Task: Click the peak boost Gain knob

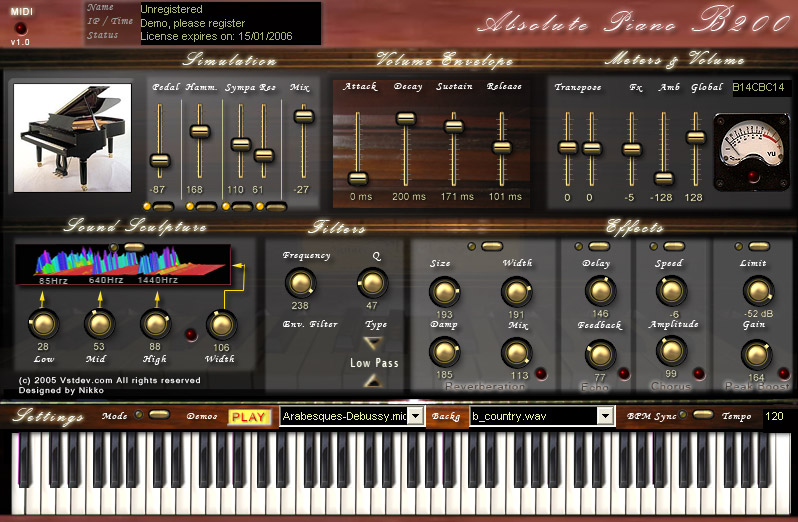Action: click(x=756, y=355)
